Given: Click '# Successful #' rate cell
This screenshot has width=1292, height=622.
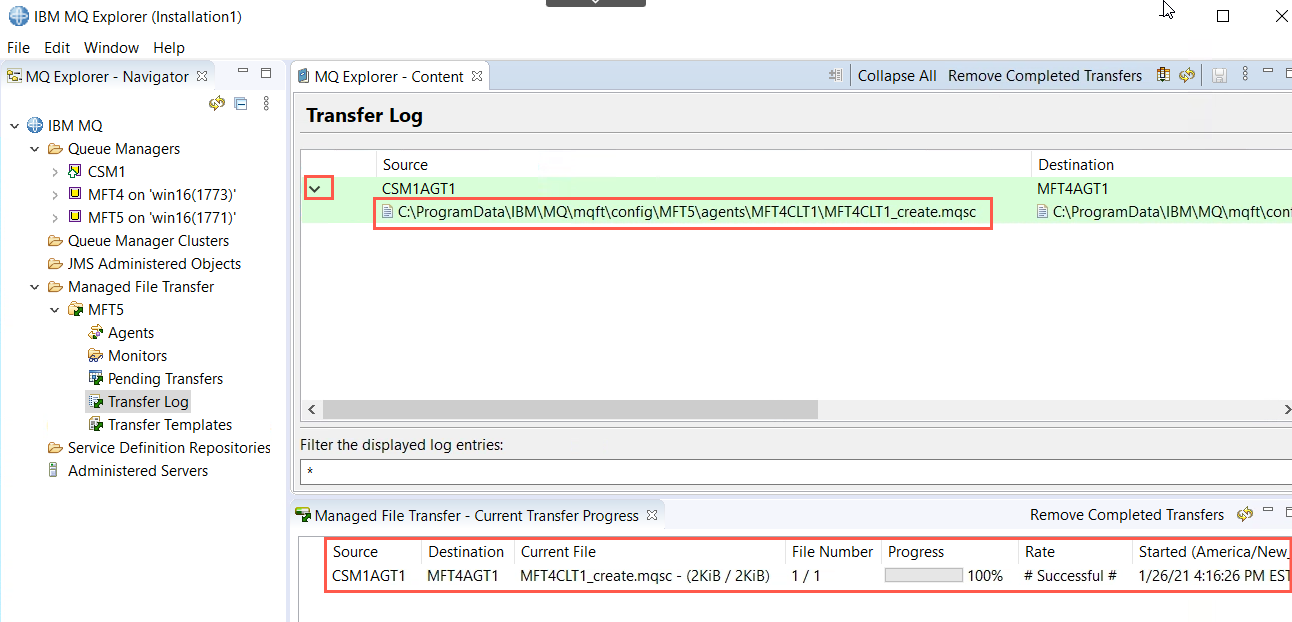Looking at the screenshot, I should (1070, 576).
